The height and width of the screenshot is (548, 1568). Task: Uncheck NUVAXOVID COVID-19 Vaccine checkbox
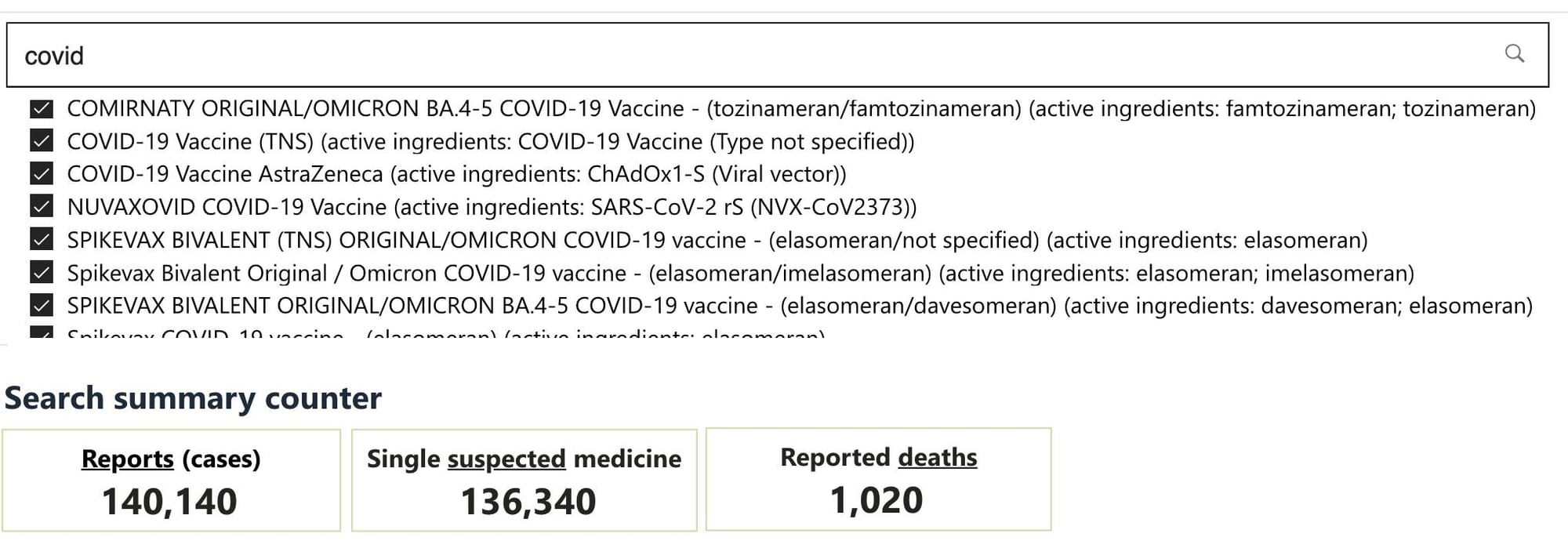click(x=42, y=206)
